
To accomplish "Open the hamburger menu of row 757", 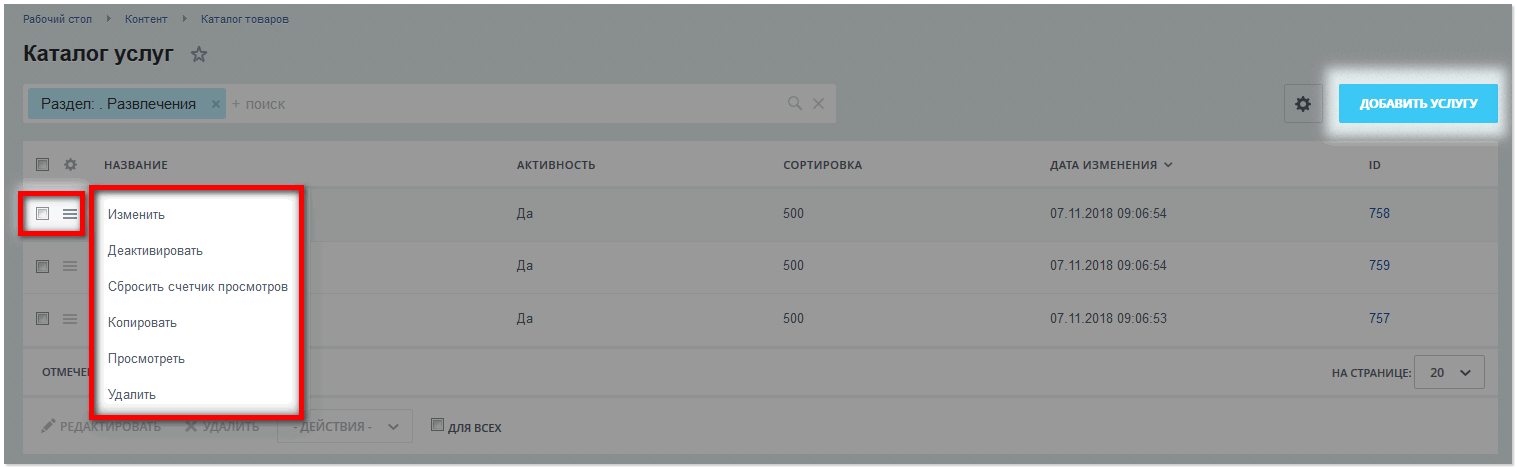I will tap(70, 319).
